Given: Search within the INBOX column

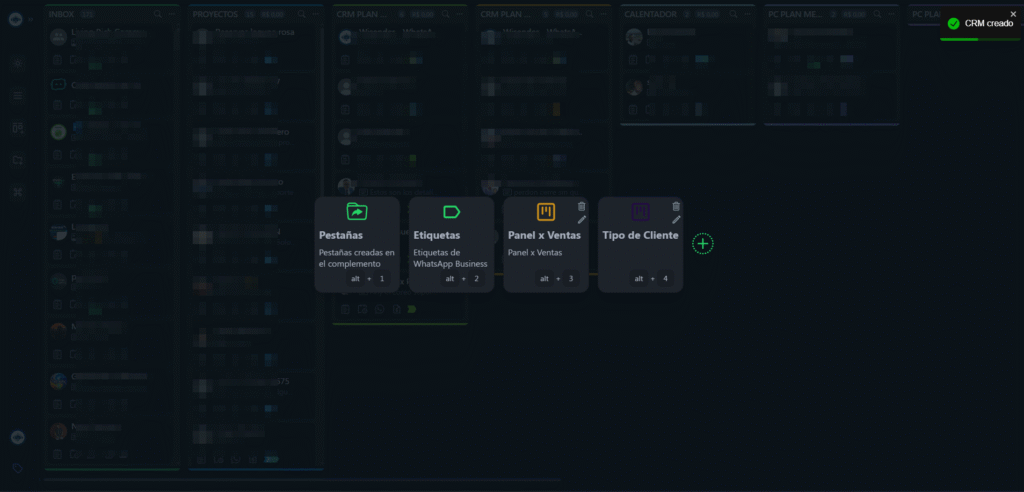Looking at the screenshot, I should (158, 15).
